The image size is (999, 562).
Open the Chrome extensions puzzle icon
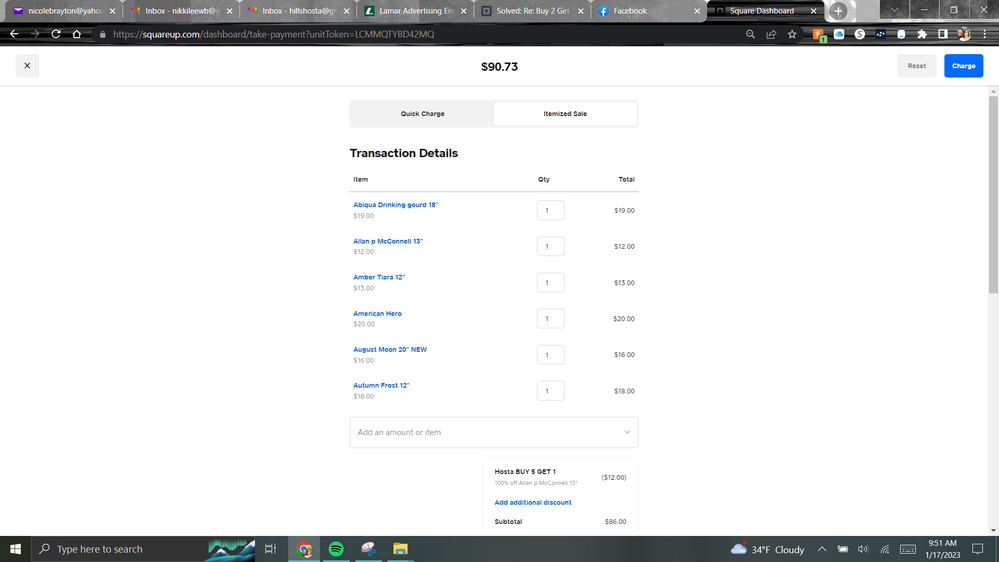pyautogui.click(x=922, y=34)
